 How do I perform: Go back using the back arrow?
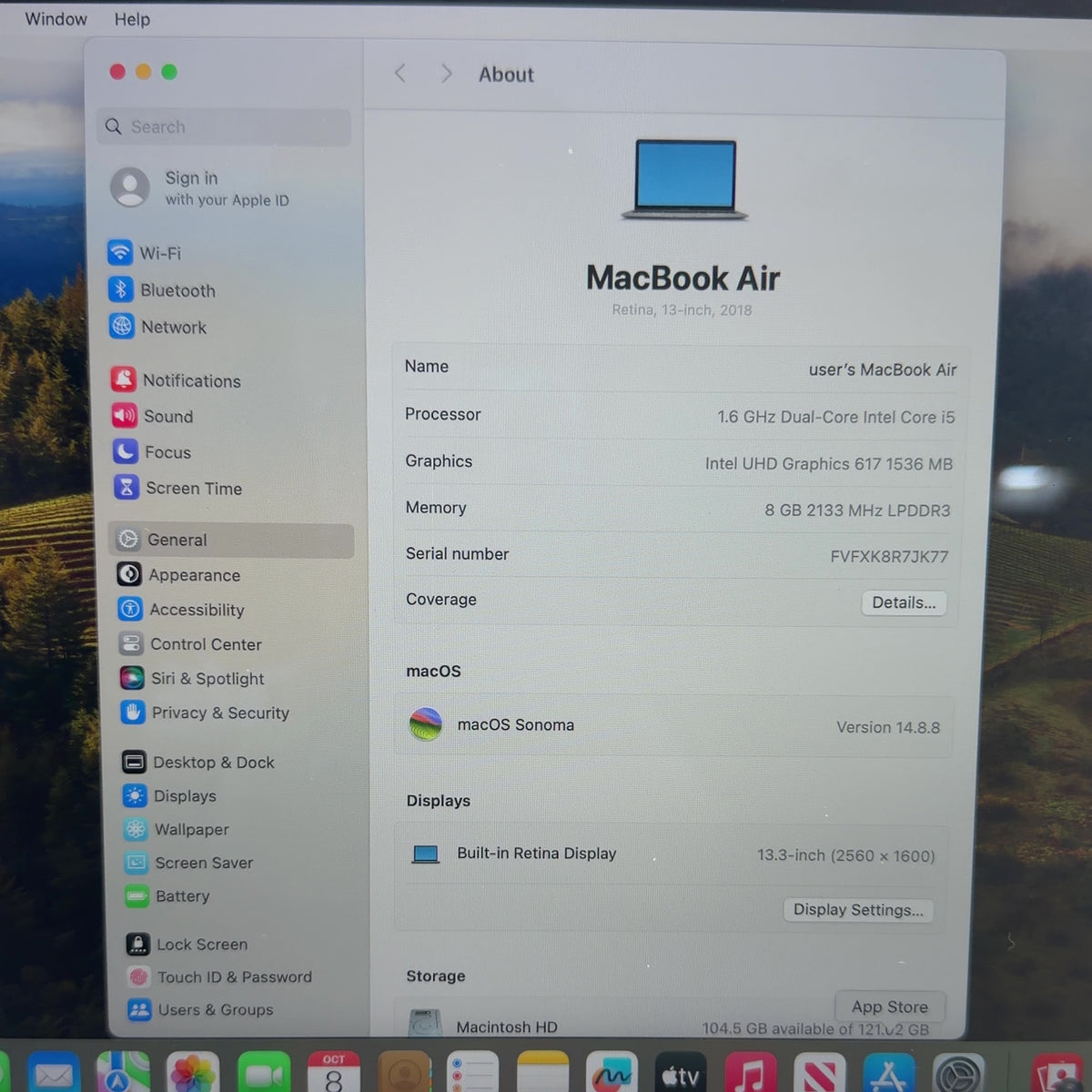(x=399, y=74)
